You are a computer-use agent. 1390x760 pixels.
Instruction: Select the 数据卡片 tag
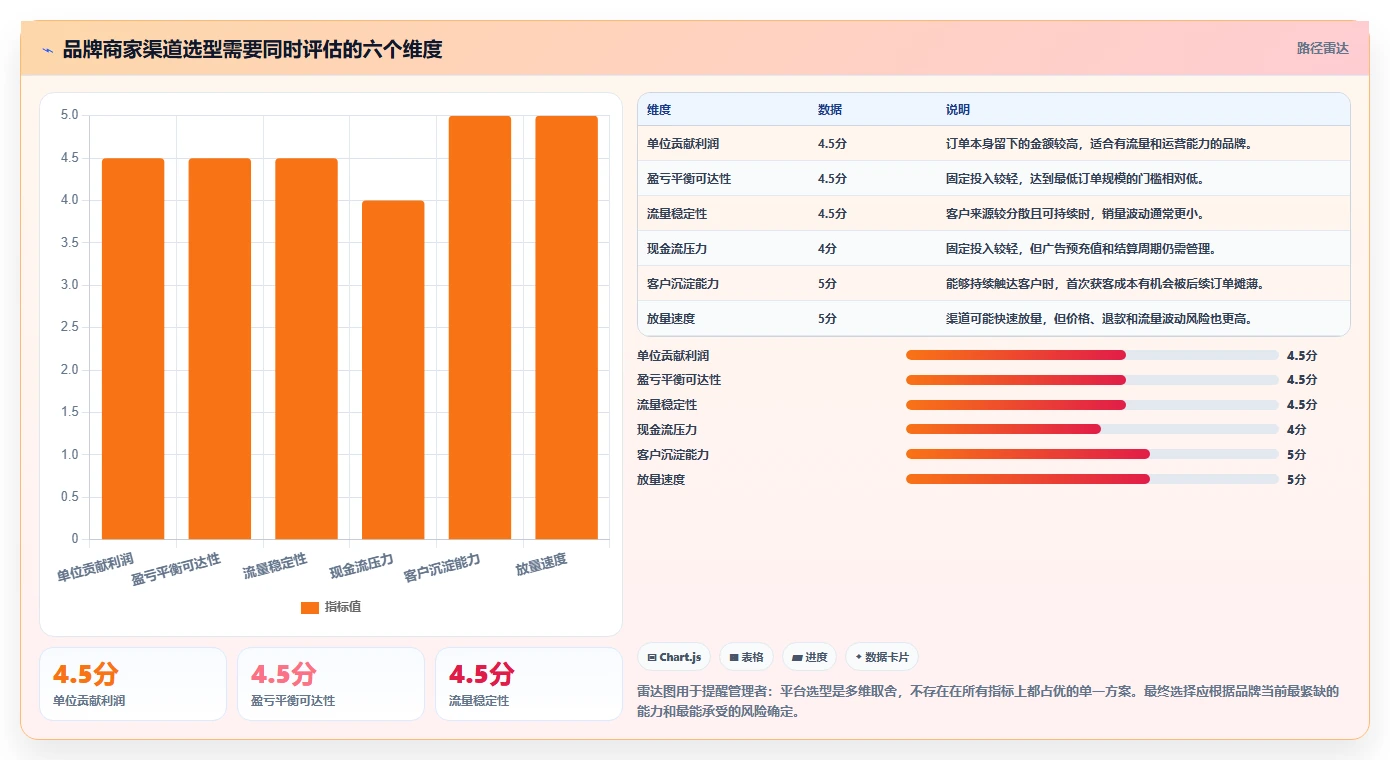click(882, 657)
